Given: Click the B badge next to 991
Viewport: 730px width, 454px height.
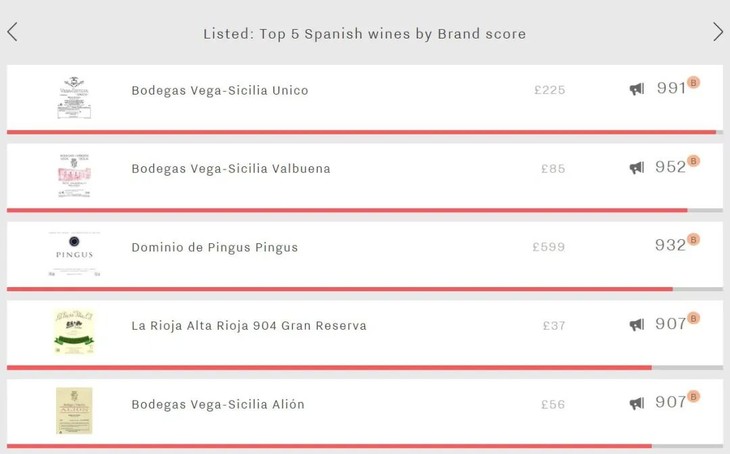Looking at the screenshot, I should click(694, 82).
